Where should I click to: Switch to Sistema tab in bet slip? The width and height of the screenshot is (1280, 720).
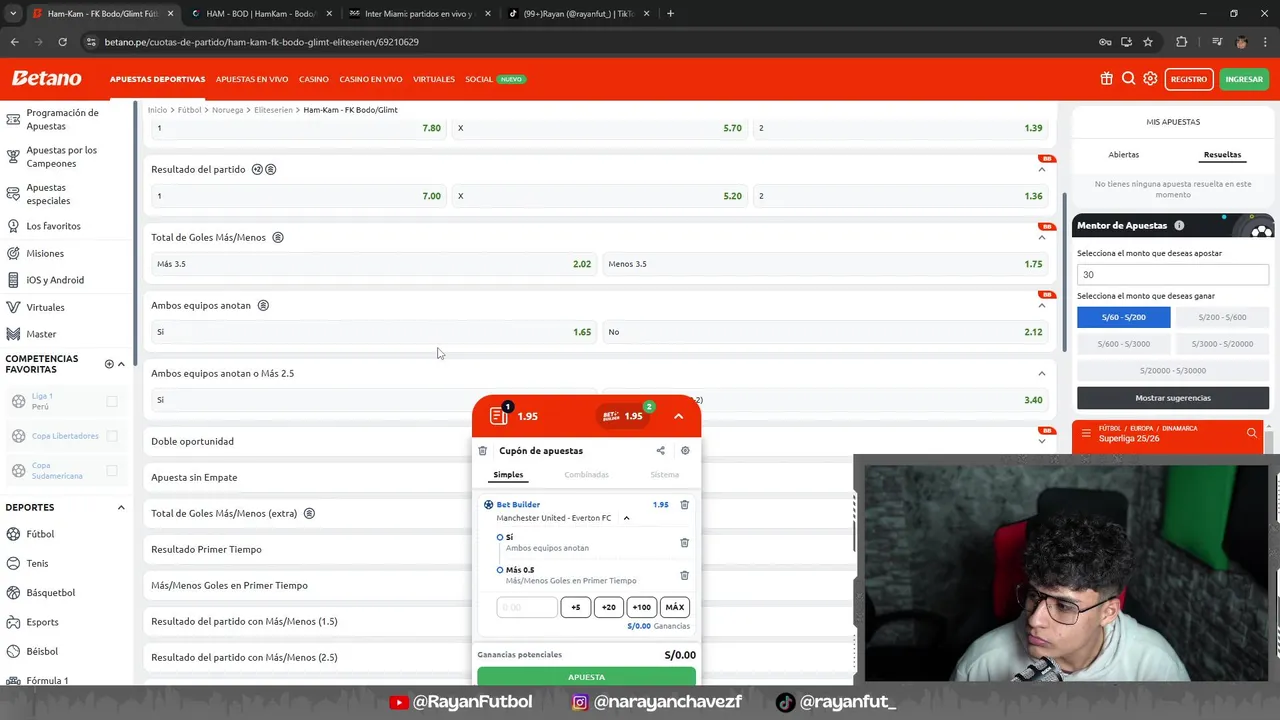[x=664, y=475]
